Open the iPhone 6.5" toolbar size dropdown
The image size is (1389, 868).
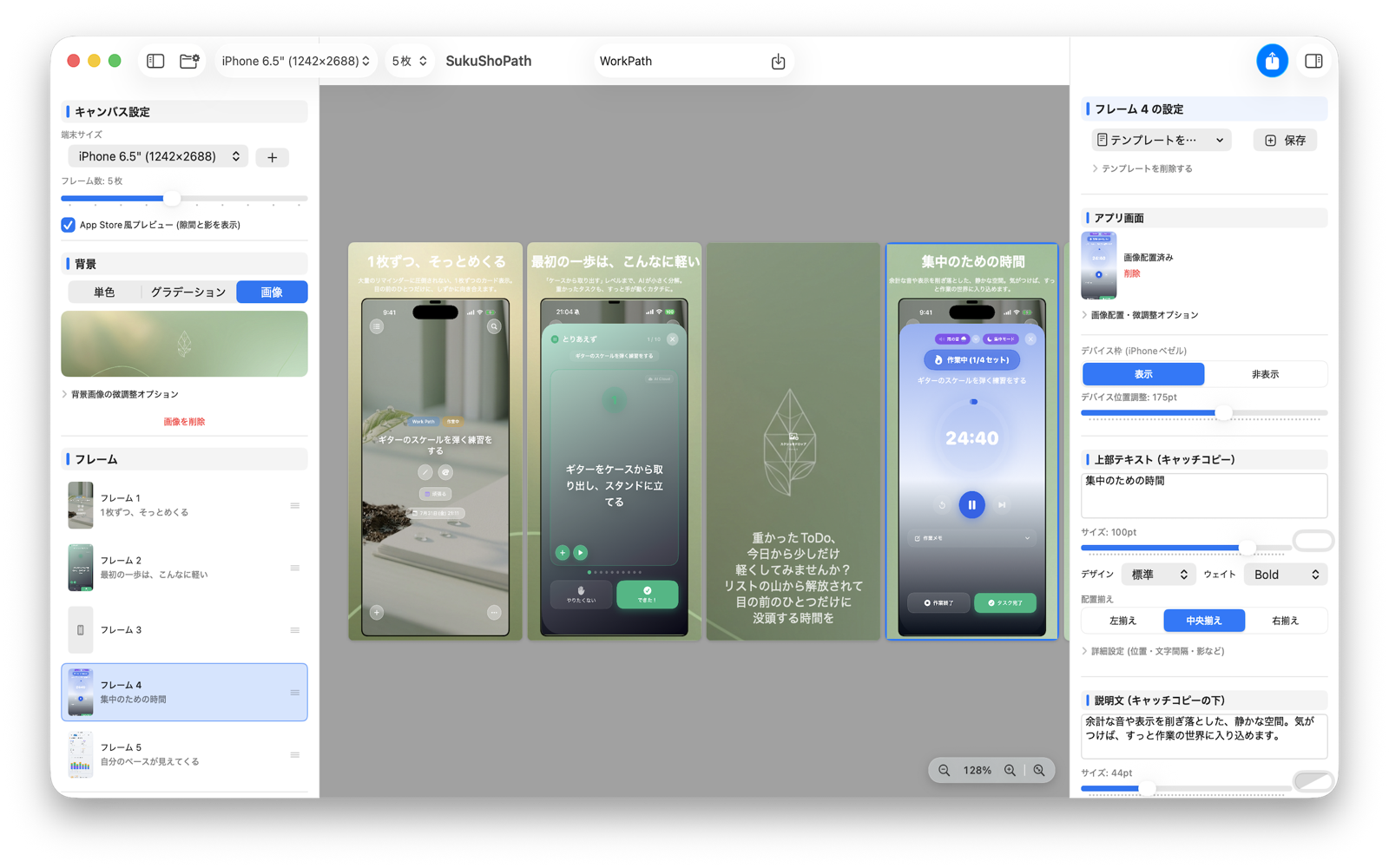(x=296, y=61)
